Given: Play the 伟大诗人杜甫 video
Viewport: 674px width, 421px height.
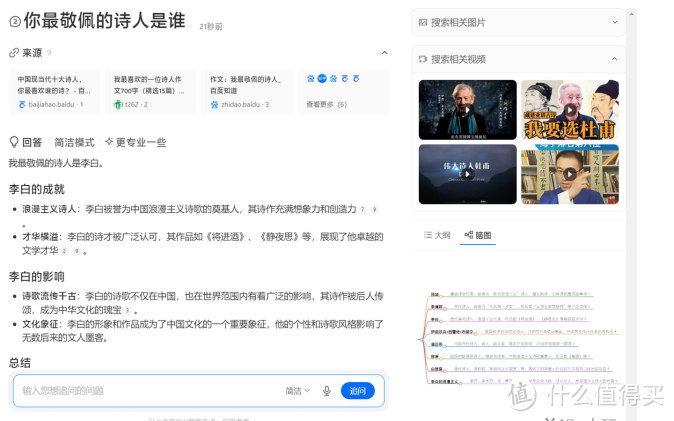Looking at the screenshot, I should pos(468,174).
